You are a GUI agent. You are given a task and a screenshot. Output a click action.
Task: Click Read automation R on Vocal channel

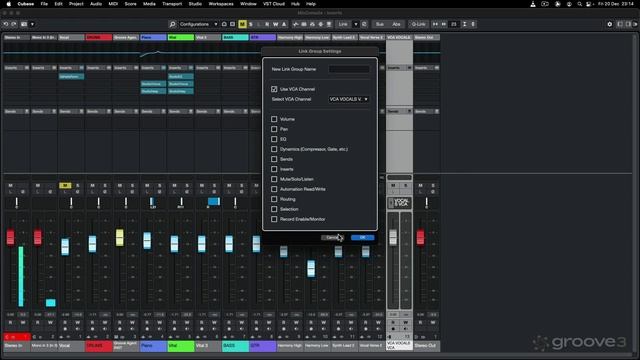pyautogui.click(x=65, y=322)
